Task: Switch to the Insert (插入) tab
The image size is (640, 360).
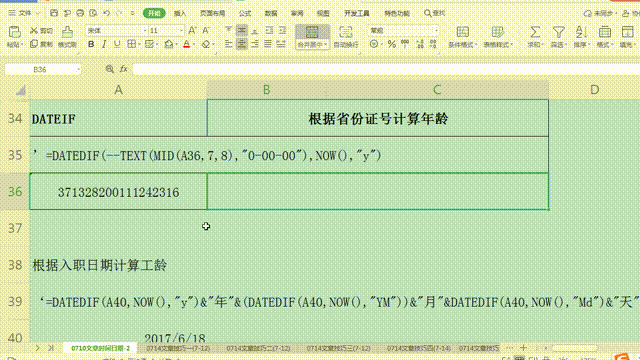Action: (180, 13)
